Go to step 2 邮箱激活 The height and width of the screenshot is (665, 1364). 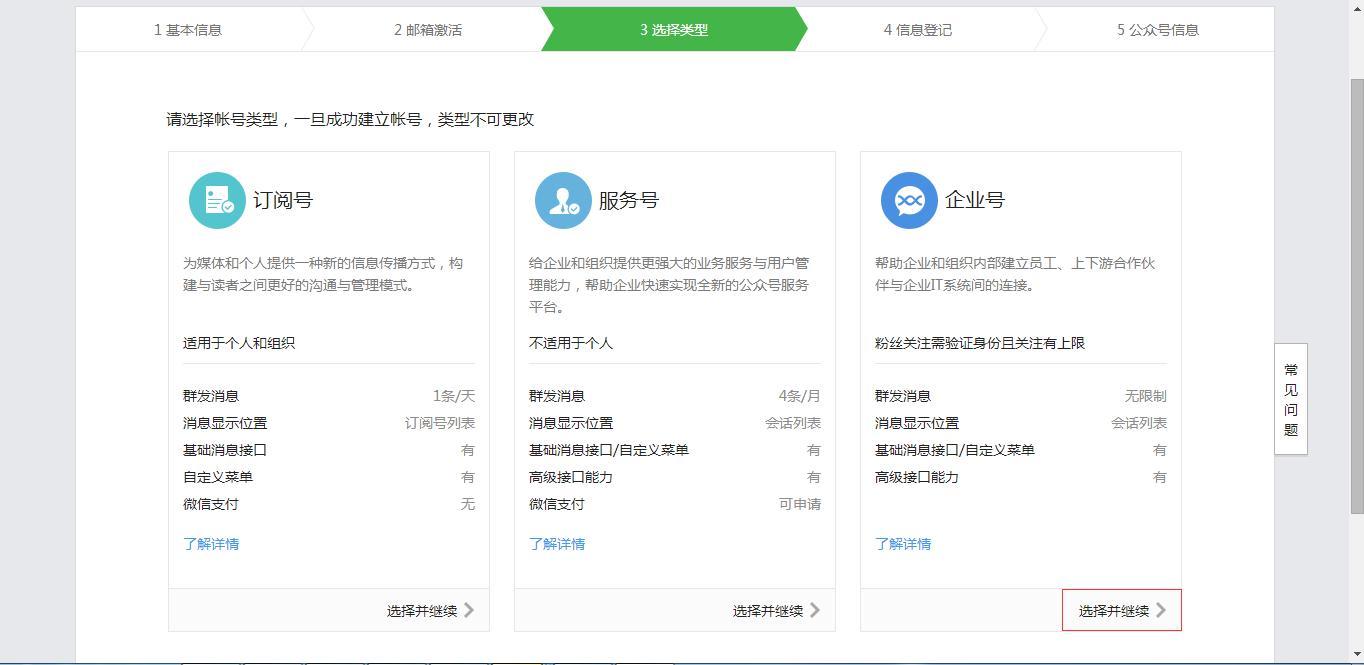[428, 30]
